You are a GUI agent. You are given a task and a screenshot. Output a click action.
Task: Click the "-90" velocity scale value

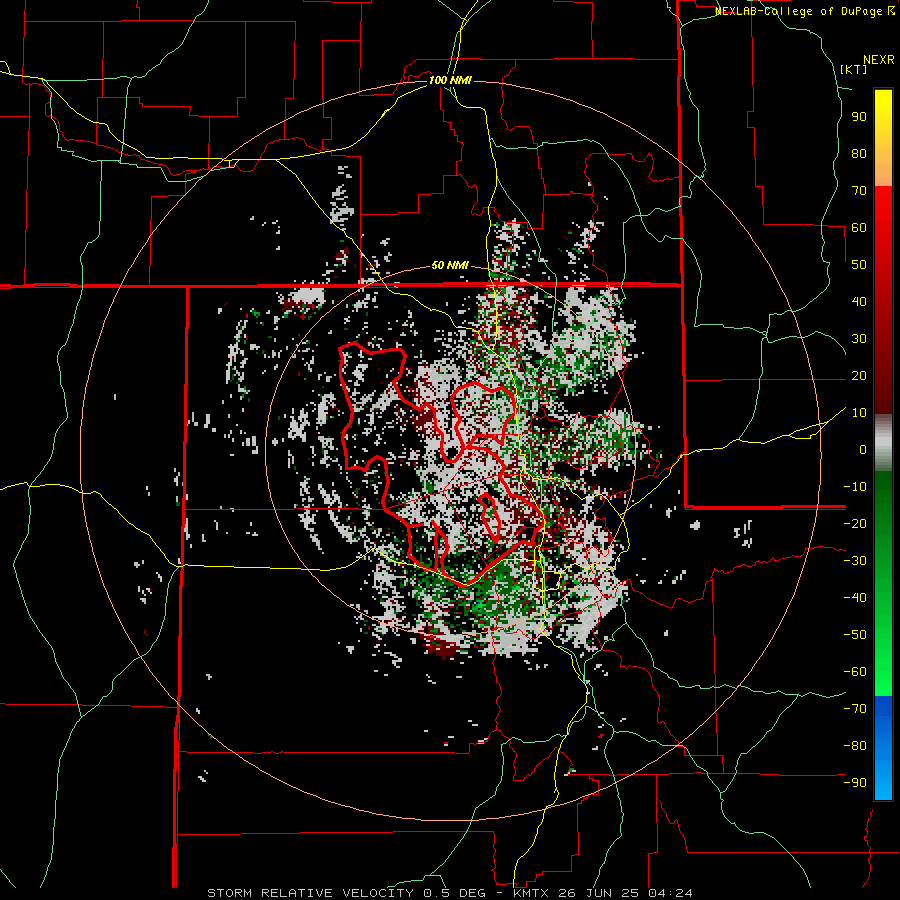pos(855,783)
